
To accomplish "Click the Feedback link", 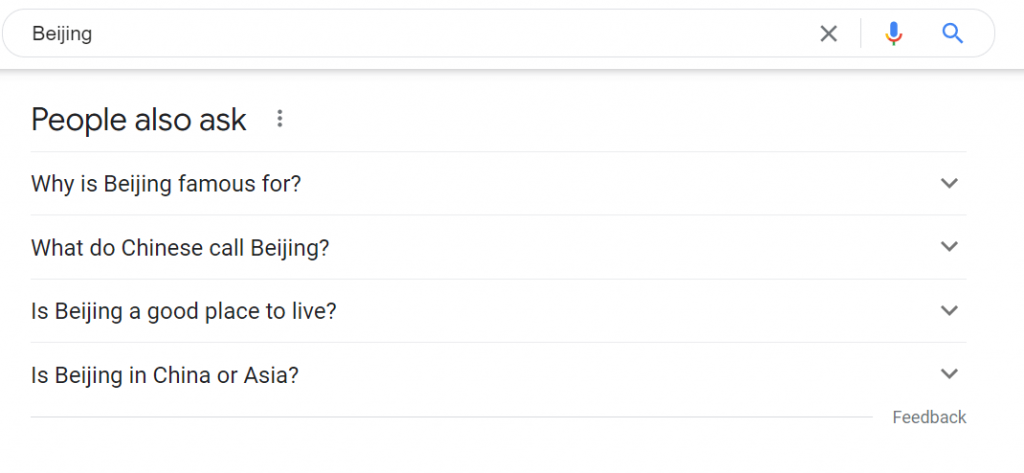I will pyautogui.click(x=929, y=417).
